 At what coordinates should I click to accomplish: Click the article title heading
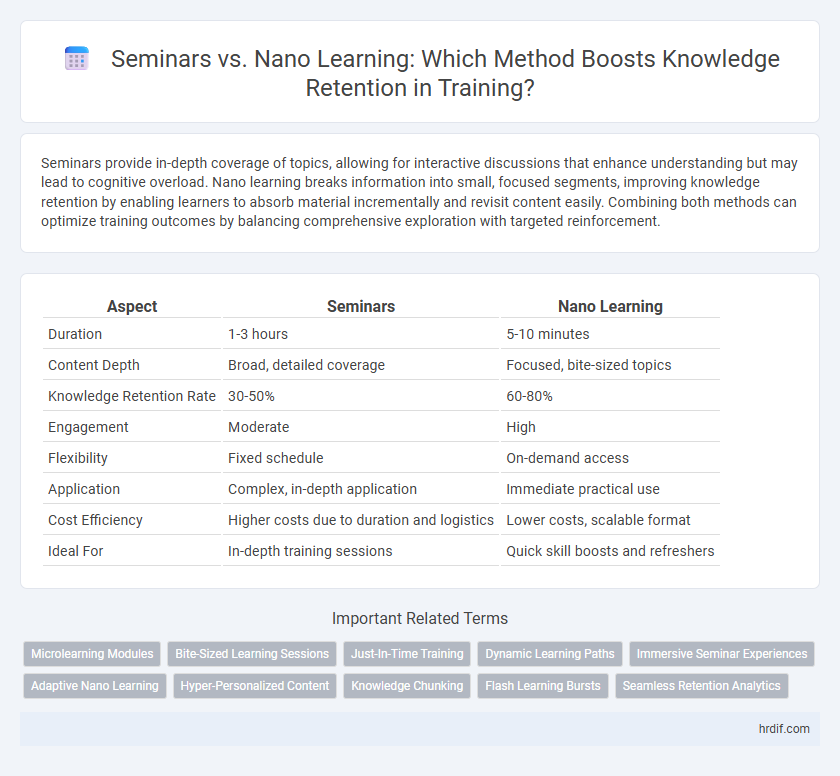tap(445, 73)
